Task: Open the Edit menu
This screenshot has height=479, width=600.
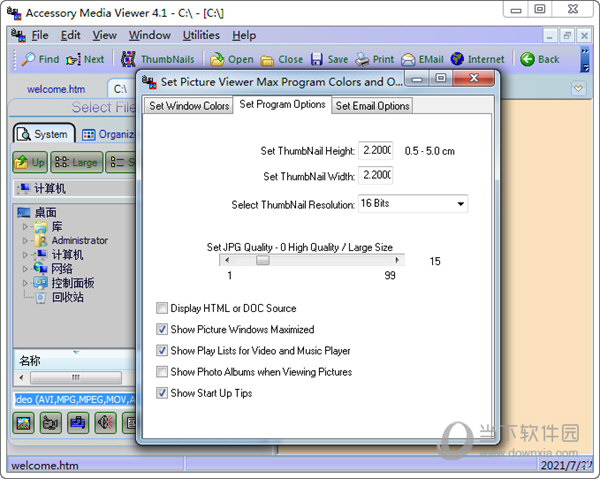Action: [x=70, y=36]
